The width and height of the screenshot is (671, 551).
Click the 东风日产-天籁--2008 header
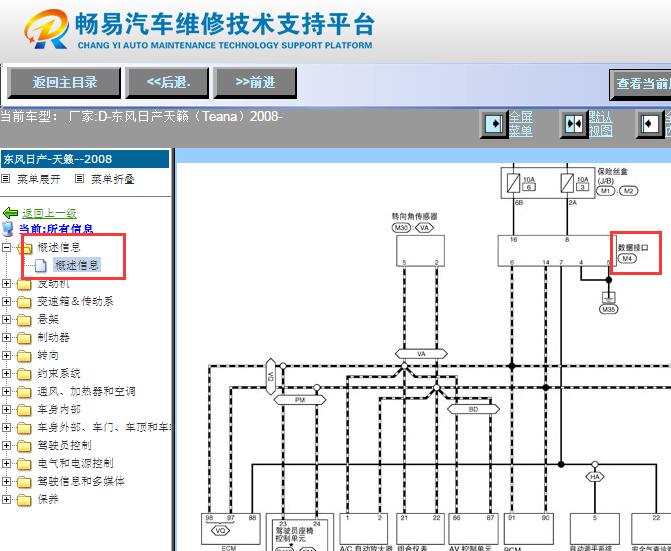coord(85,159)
